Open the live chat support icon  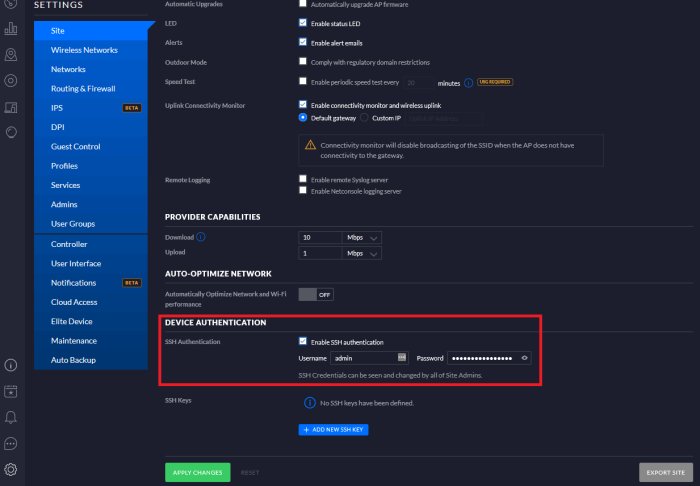point(11,444)
